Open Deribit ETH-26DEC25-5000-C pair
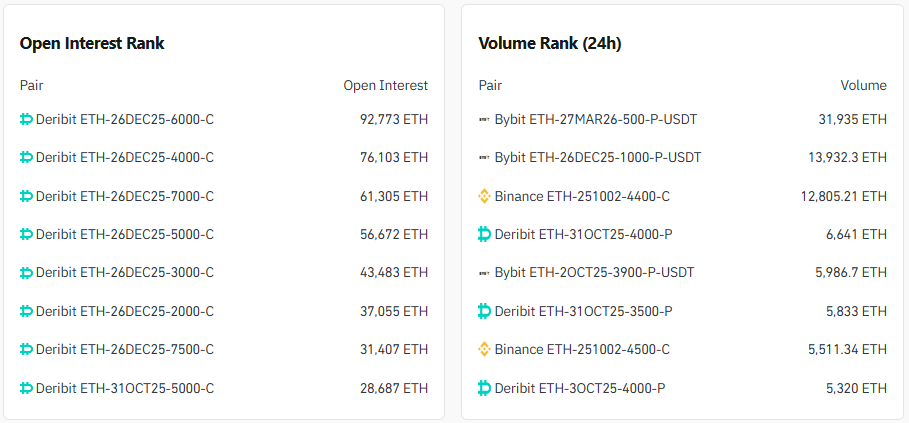 pos(124,235)
